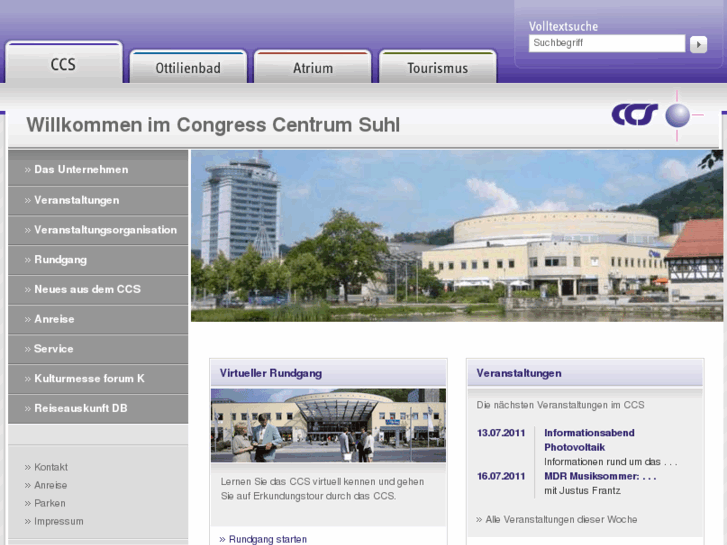
Task: Open Veranstaltungen in the sidebar menu
Action: pyautogui.click(x=98, y=200)
